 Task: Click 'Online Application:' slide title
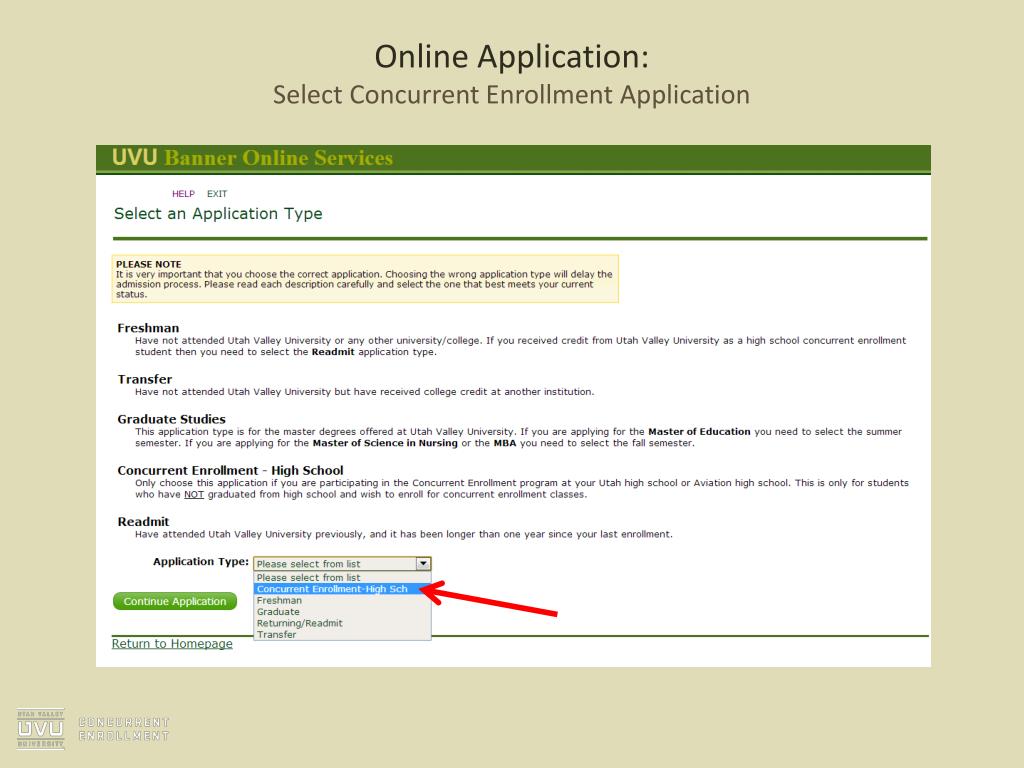(x=512, y=57)
